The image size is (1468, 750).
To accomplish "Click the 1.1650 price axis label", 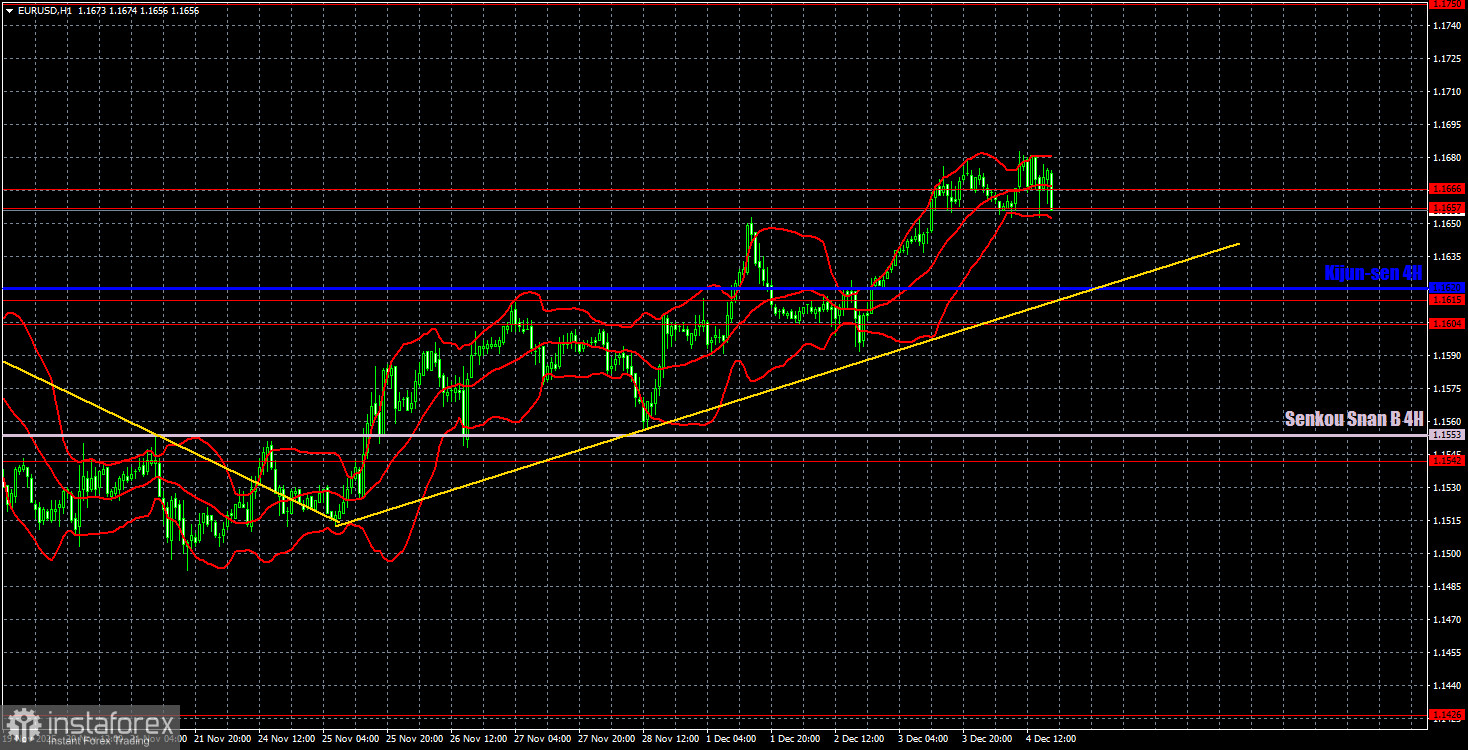I will point(1447,224).
